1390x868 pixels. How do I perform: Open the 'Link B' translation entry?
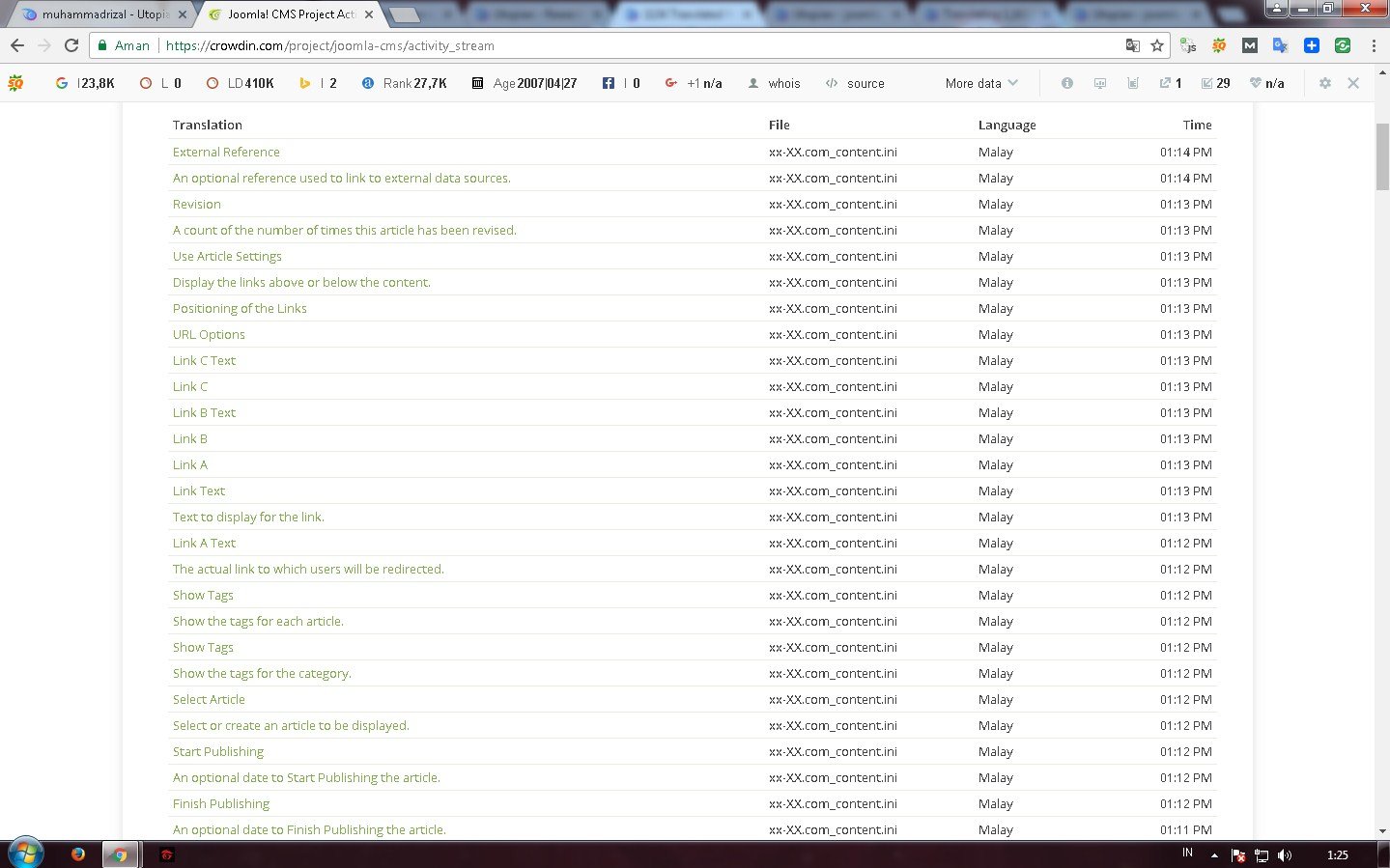(190, 438)
